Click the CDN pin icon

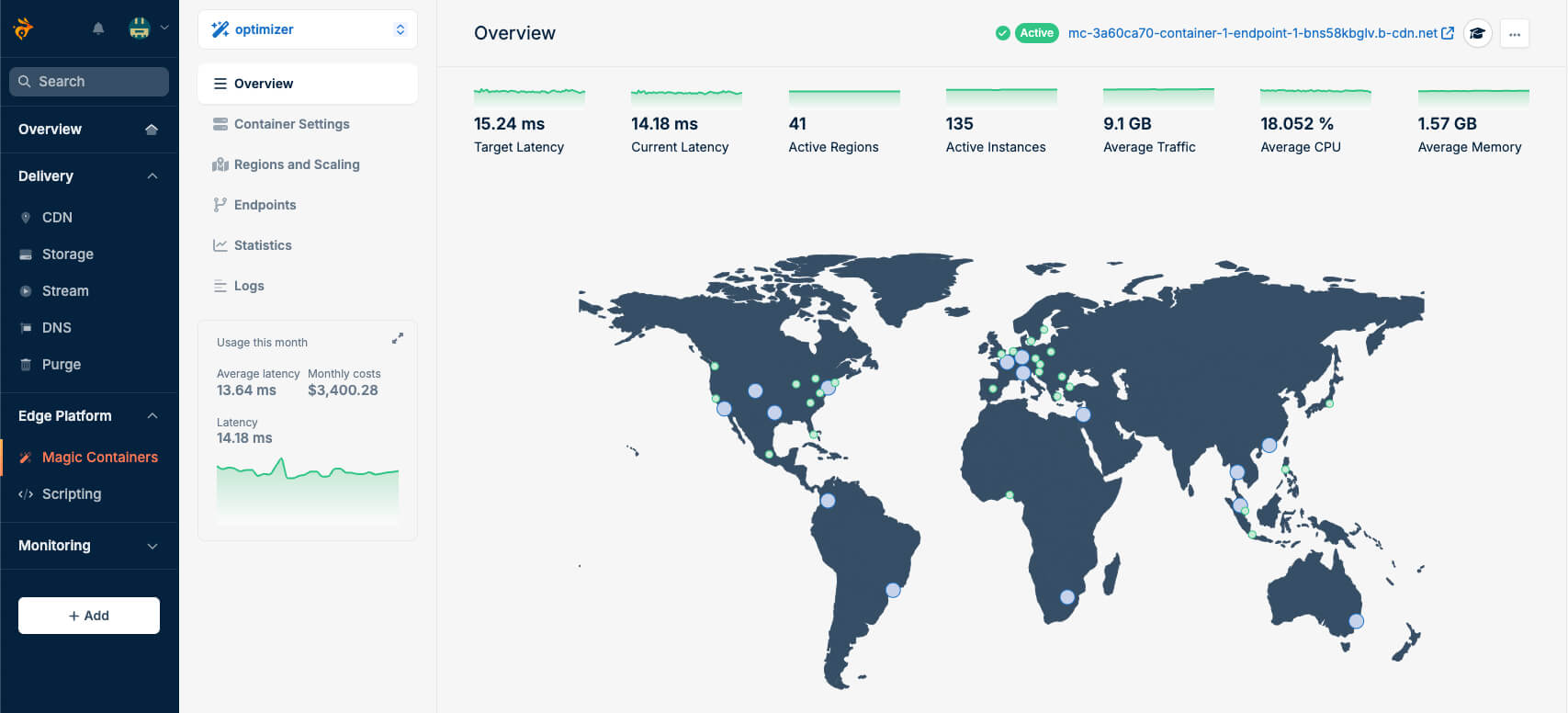(26, 218)
